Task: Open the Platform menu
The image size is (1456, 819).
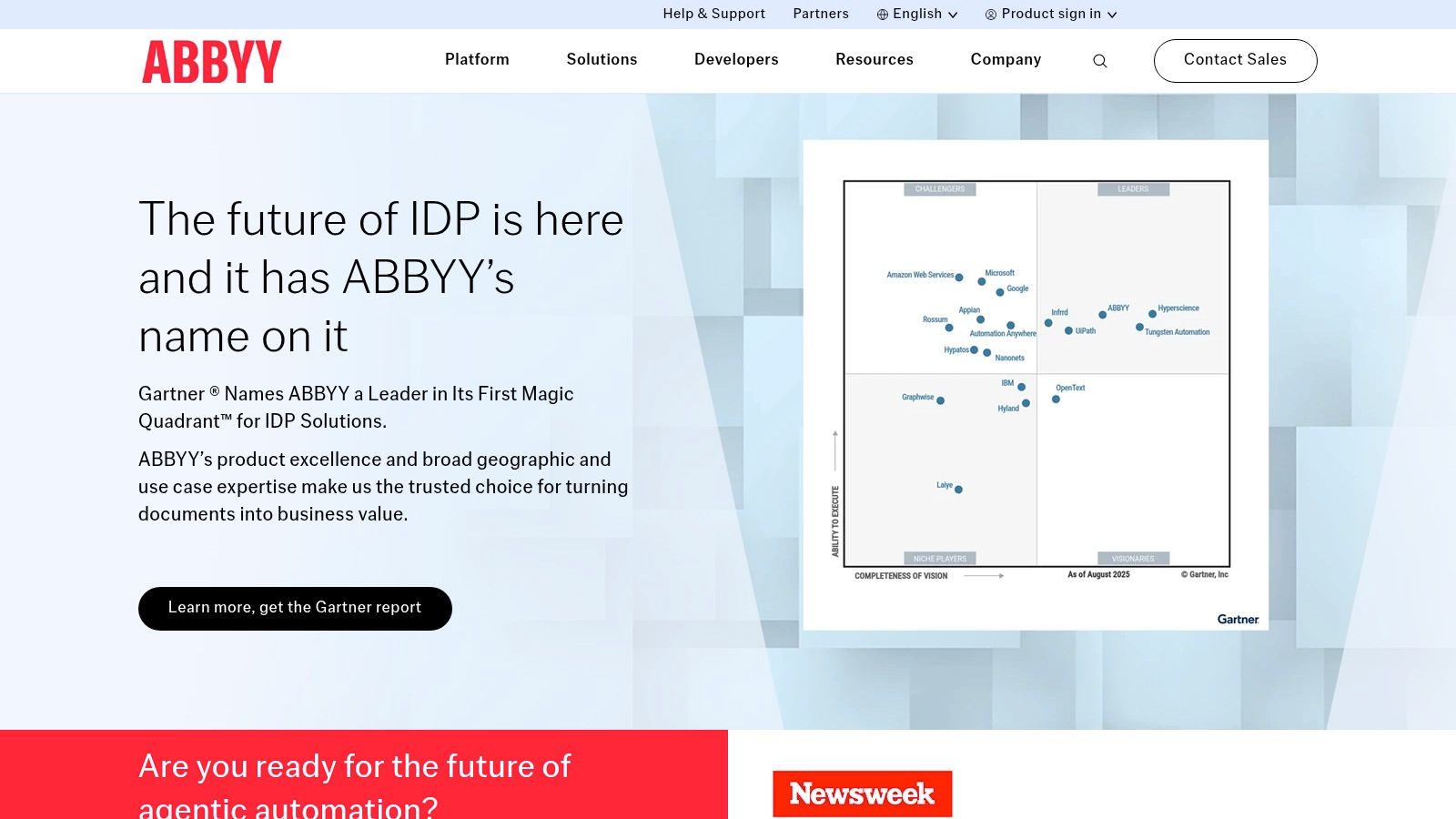Action: [477, 59]
